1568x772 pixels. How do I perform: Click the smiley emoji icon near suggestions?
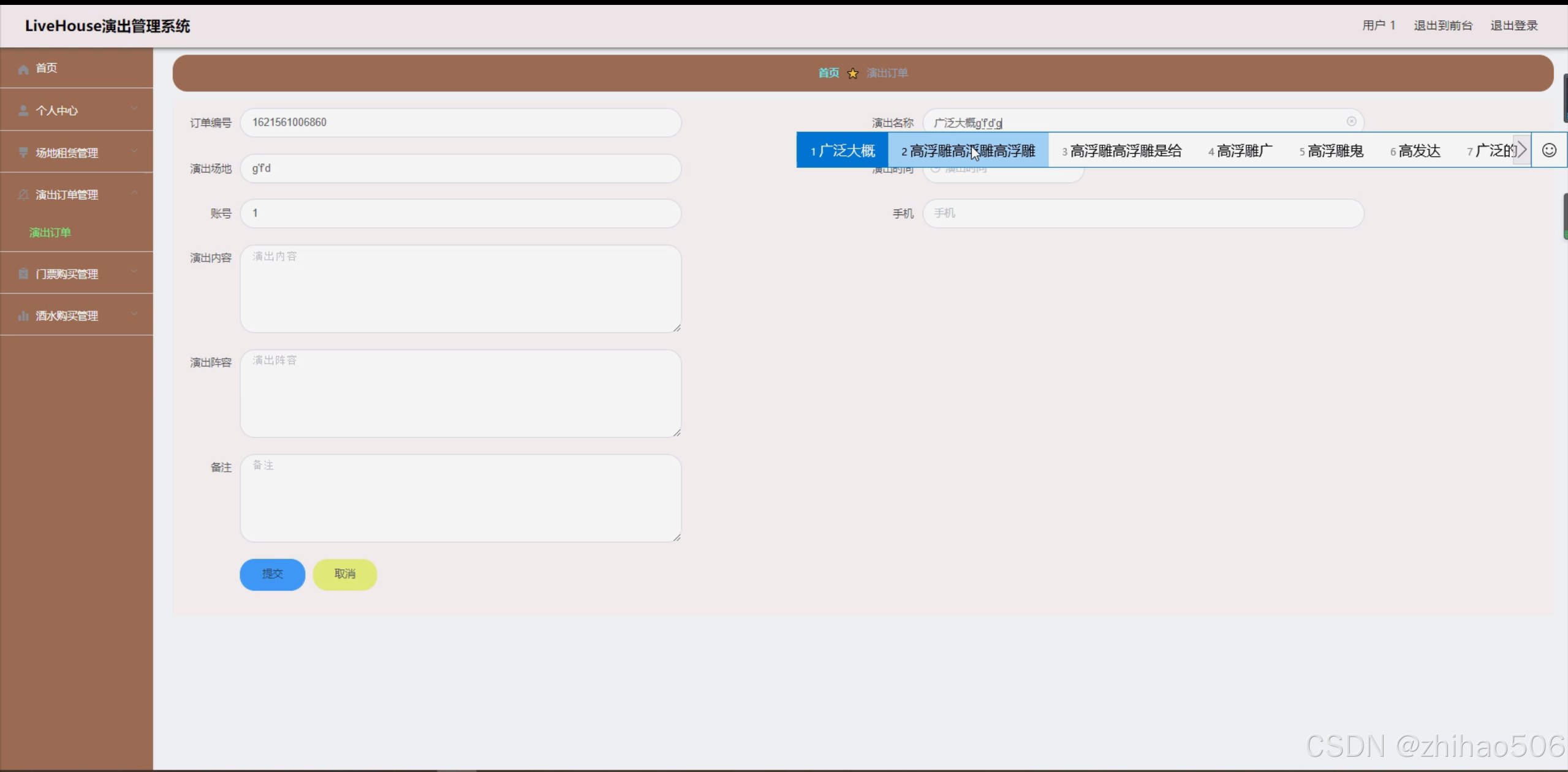[x=1549, y=149]
